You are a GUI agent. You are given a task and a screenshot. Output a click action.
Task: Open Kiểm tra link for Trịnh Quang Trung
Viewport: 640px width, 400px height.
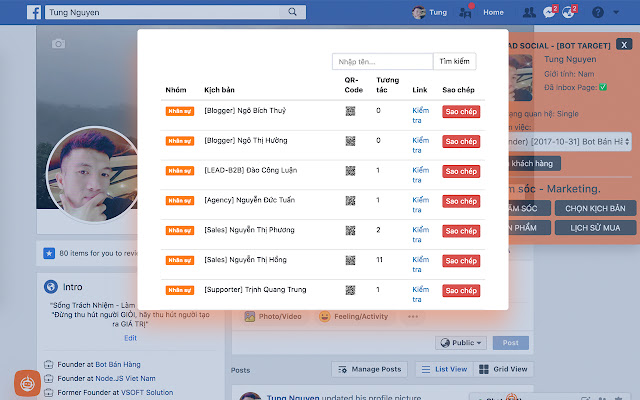[x=420, y=294]
